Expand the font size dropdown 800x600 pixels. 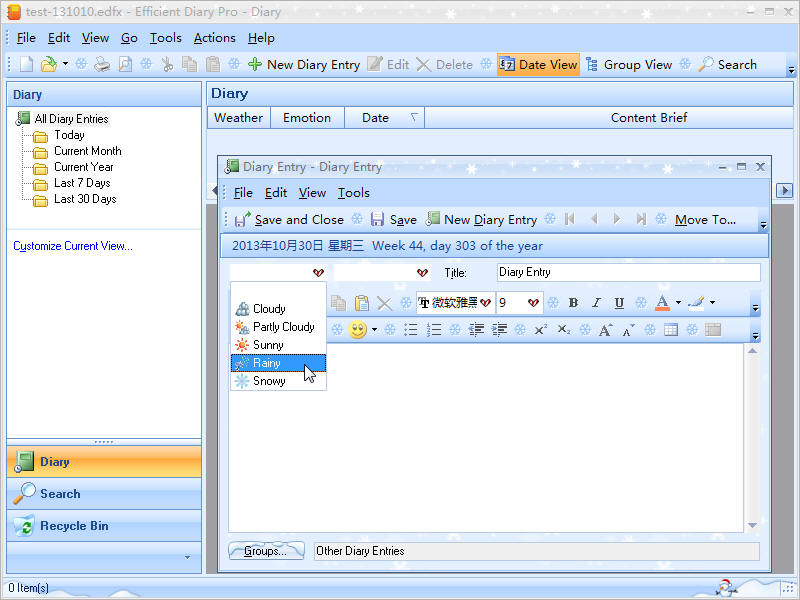coord(534,303)
